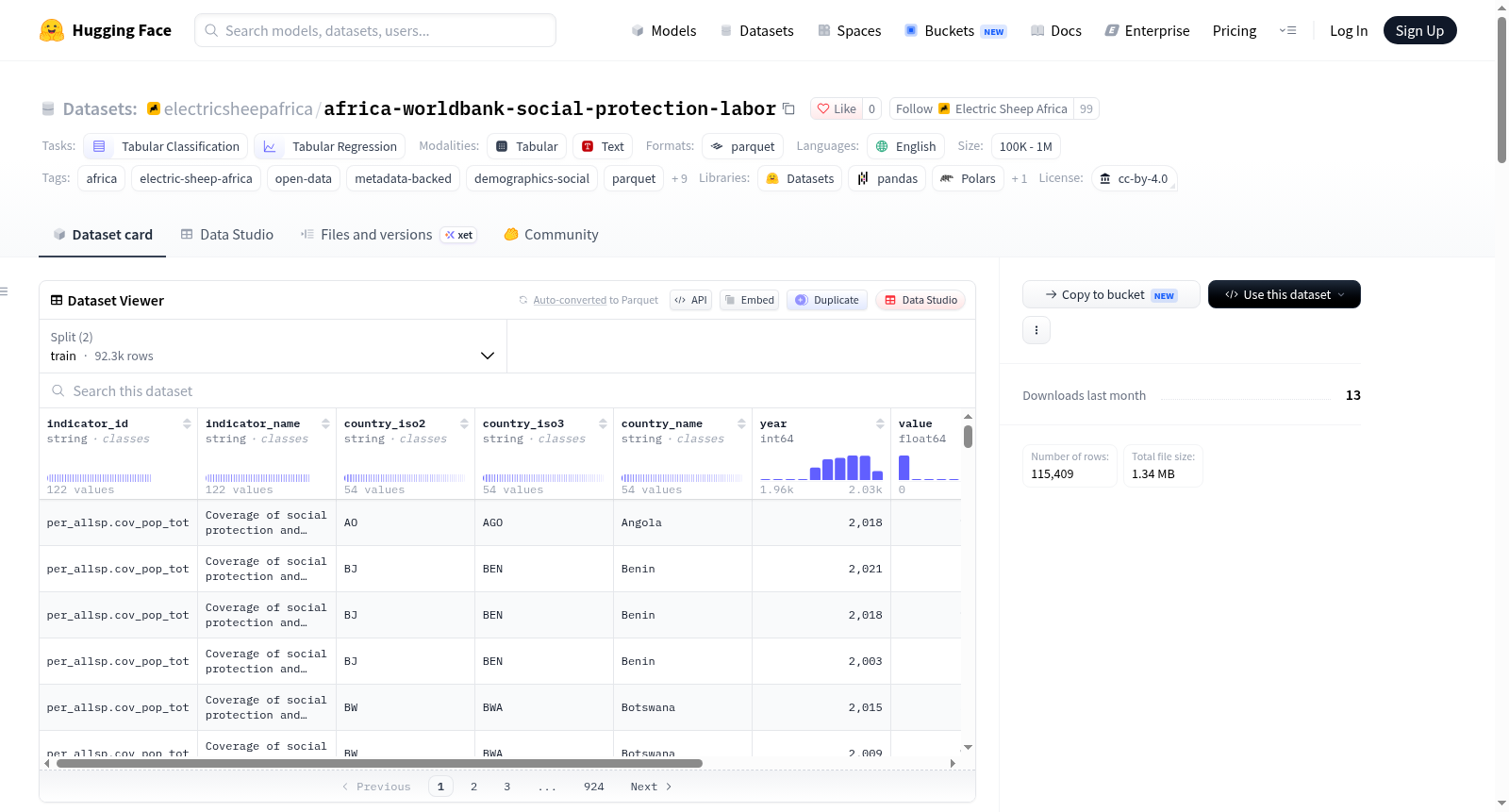Go to page 2 of the table

click(x=473, y=787)
